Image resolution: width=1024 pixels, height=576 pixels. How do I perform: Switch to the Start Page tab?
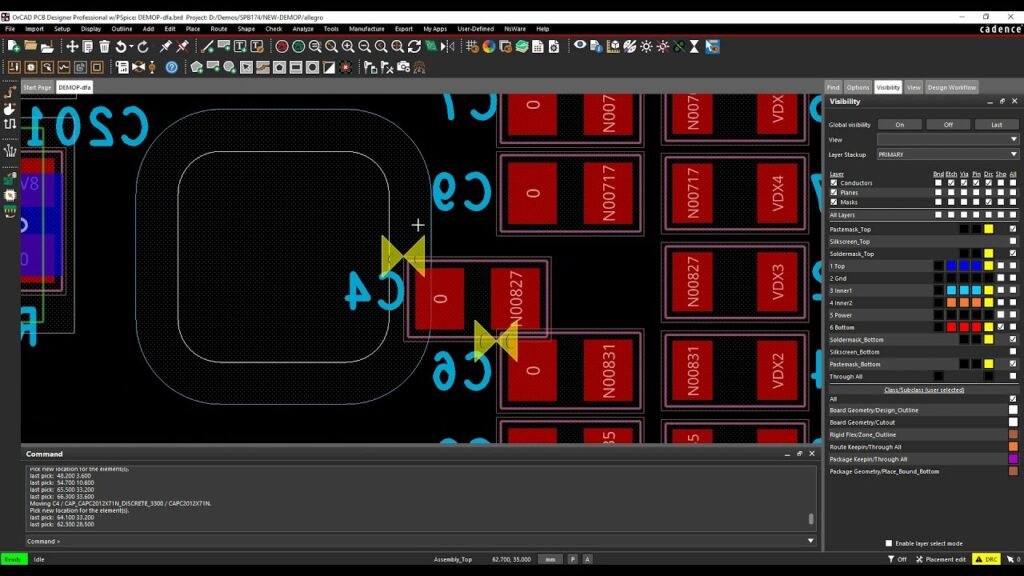click(x=37, y=88)
